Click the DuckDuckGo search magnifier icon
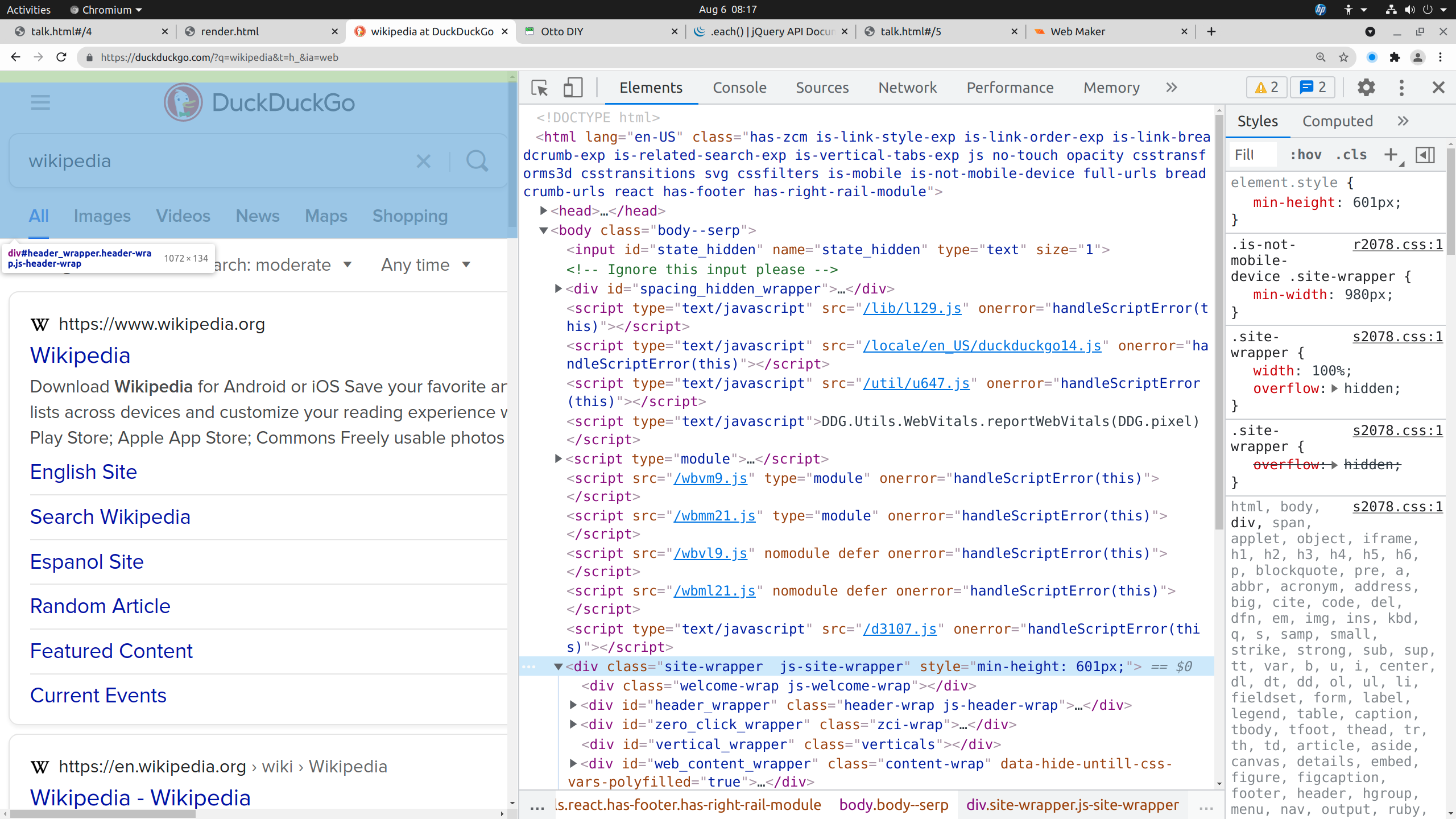 point(477,161)
